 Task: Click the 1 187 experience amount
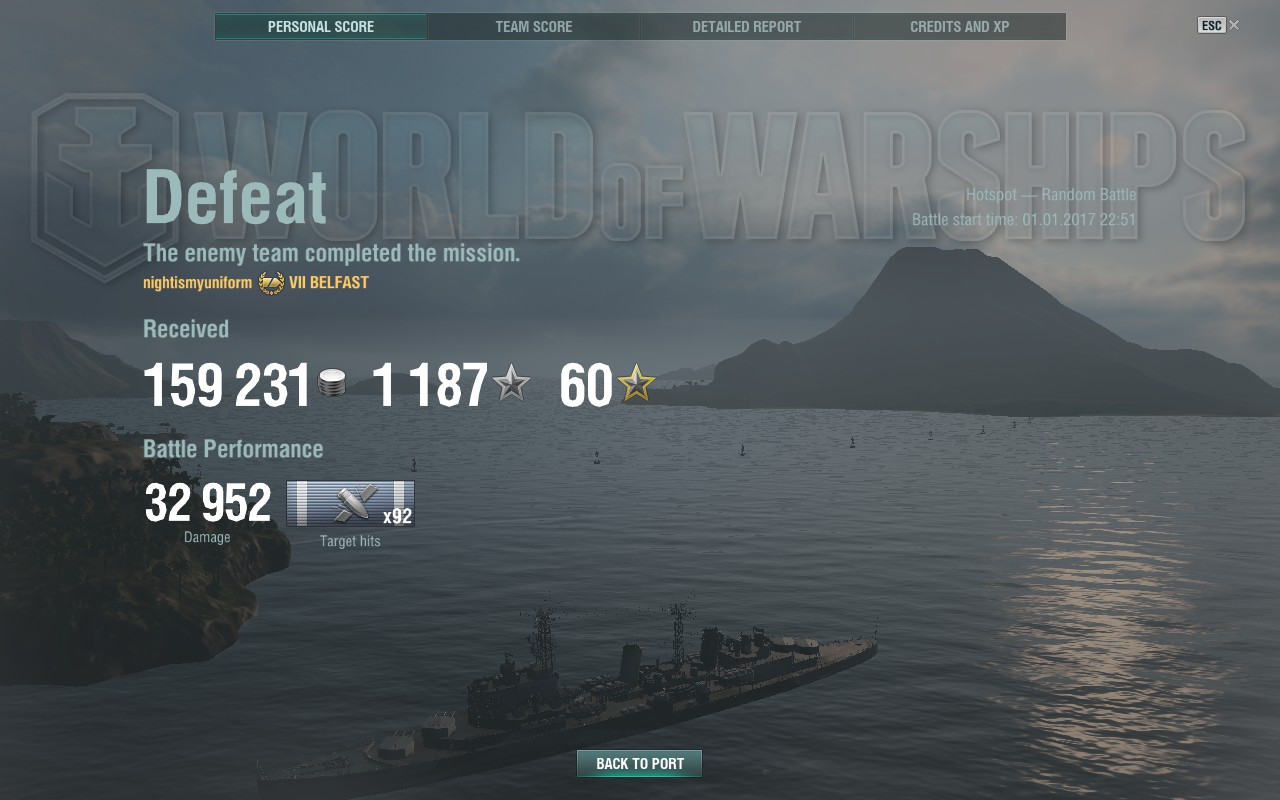coord(430,385)
